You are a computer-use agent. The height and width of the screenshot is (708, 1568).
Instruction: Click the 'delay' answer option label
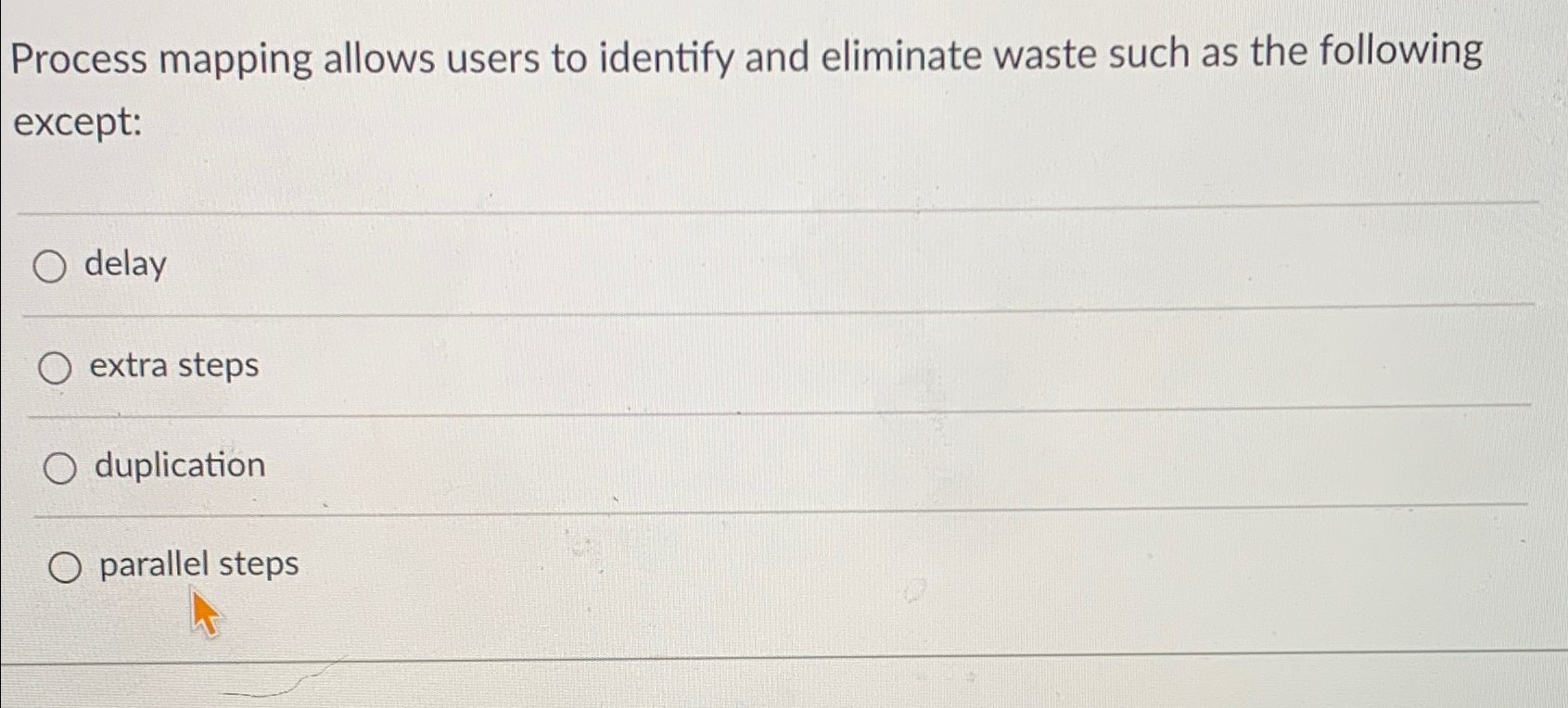pos(124,266)
